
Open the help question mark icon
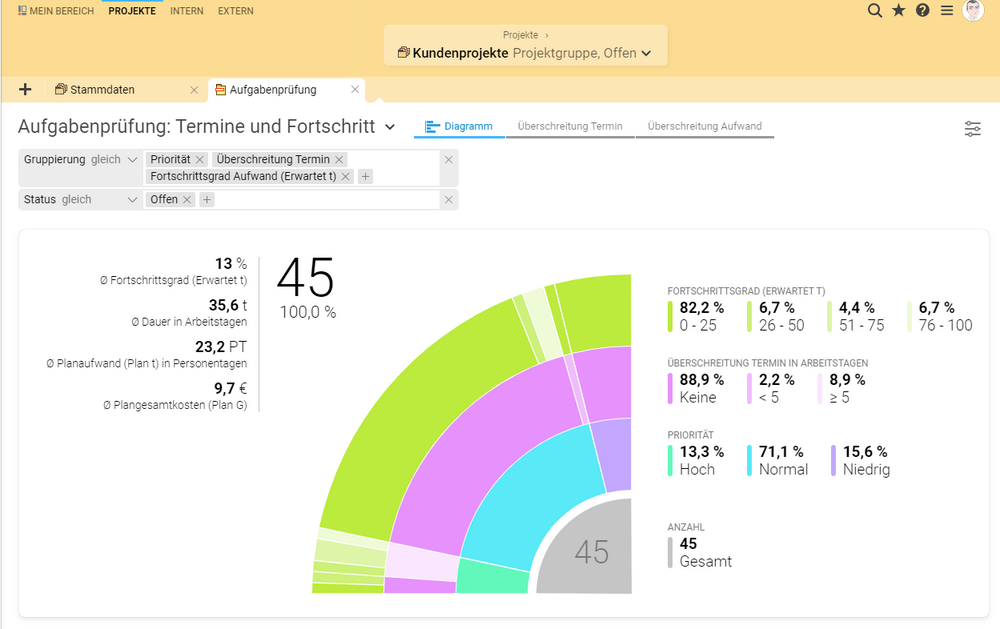(x=922, y=11)
